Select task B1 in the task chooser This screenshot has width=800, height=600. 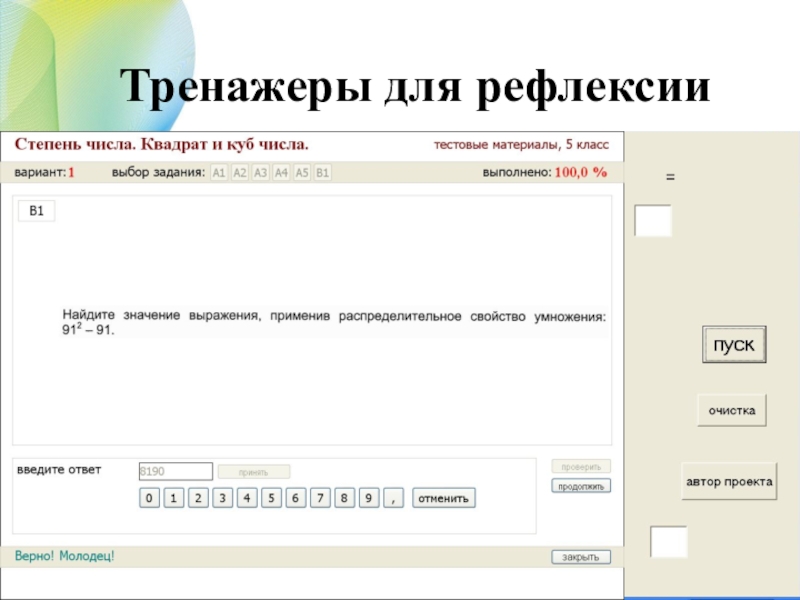tap(322, 172)
